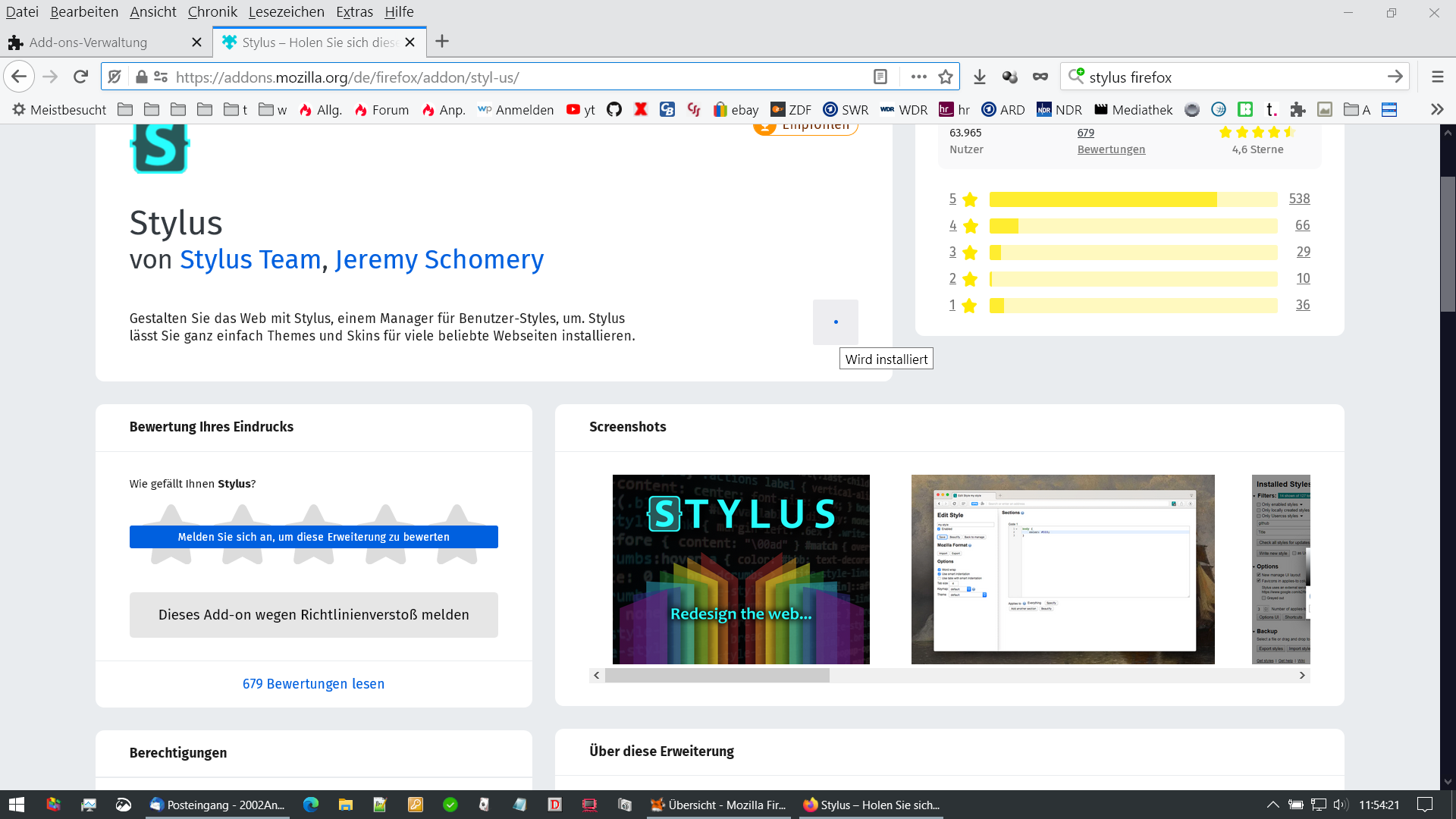Image resolution: width=1456 pixels, height=819 pixels.
Task: Open the Firefox hamburger application menu
Action: pos(1437,77)
